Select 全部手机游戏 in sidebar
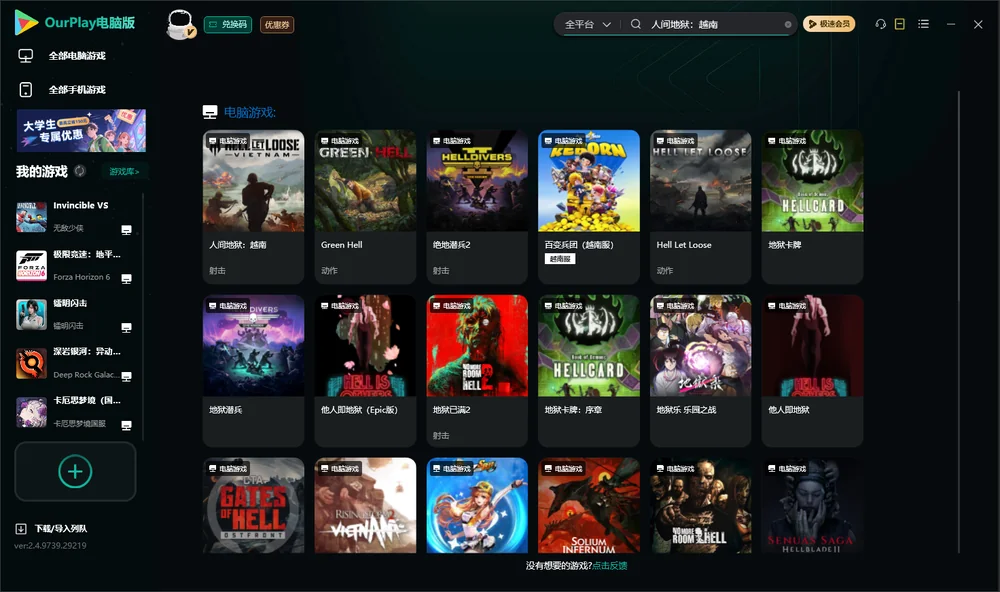The width and height of the screenshot is (1000, 592). [77, 89]
